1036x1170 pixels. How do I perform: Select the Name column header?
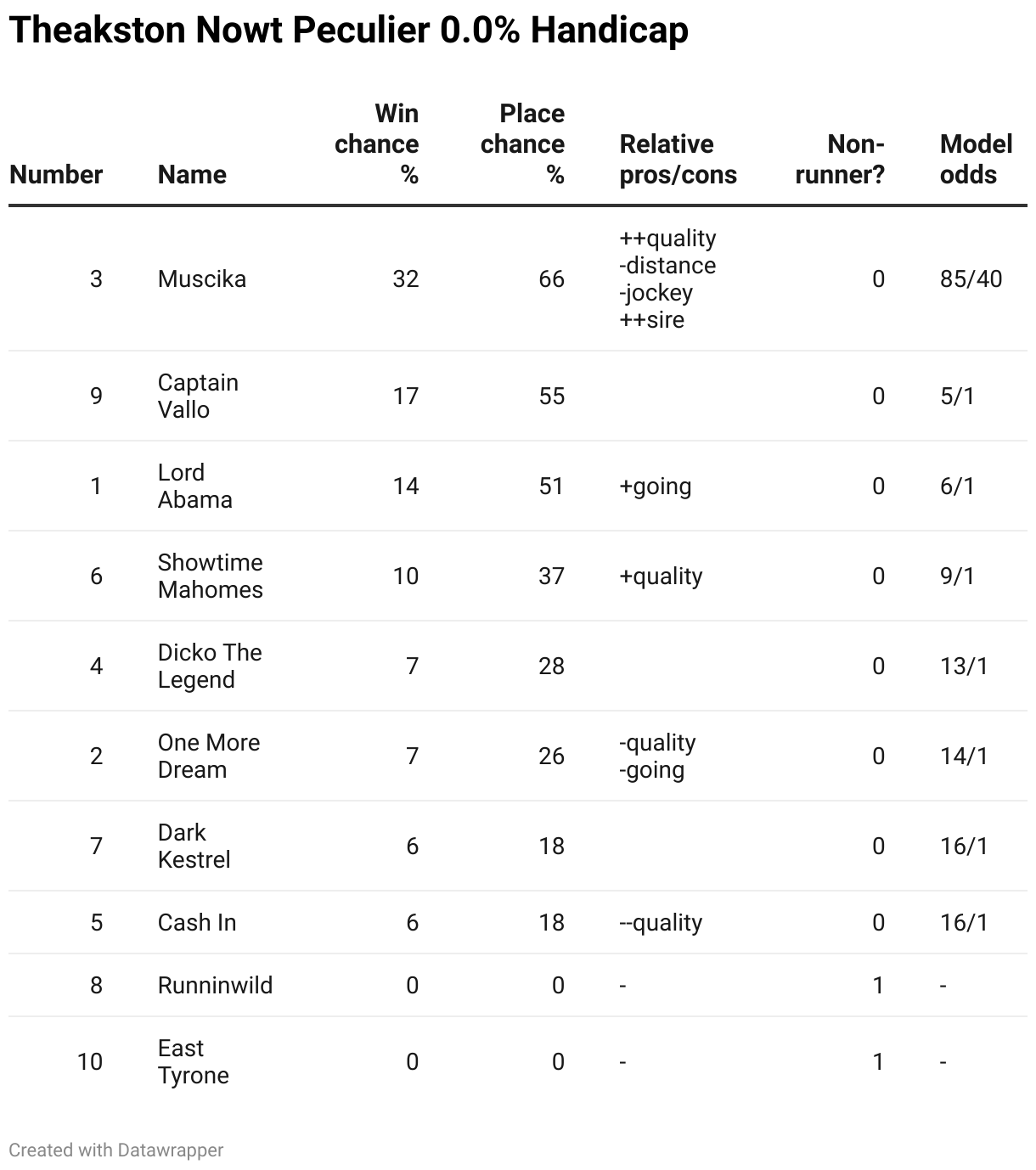click(192, 175)
